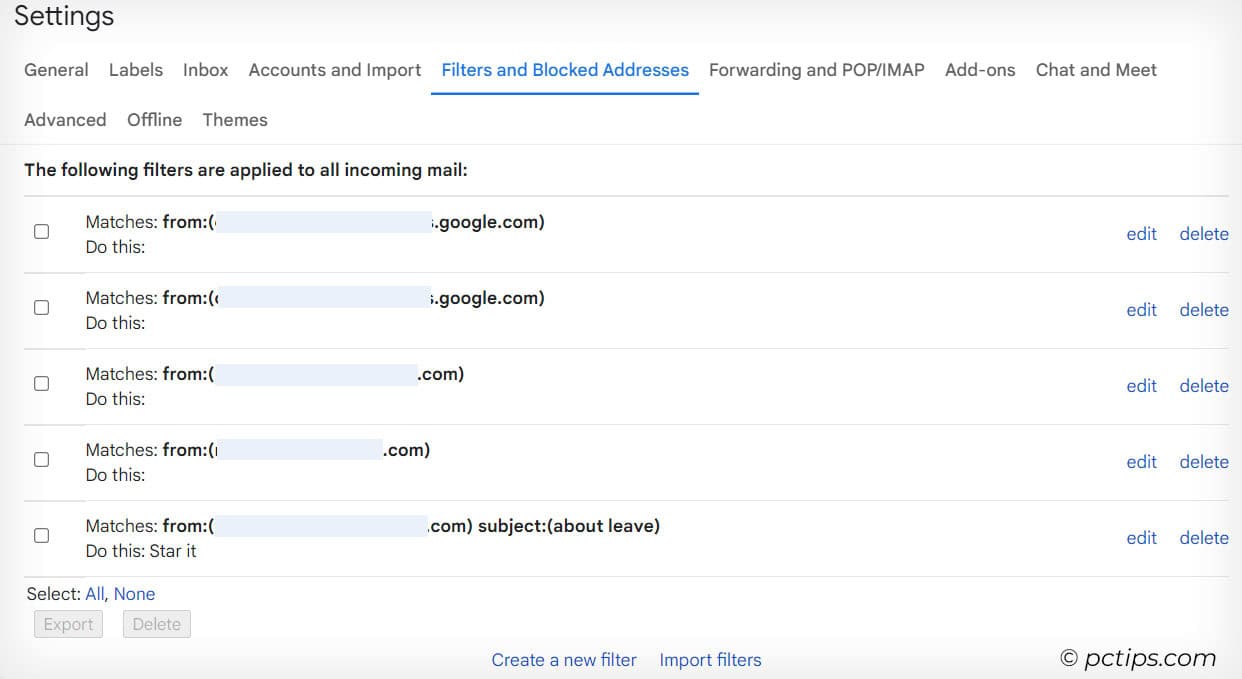Screen dimensions: 1242x679
Task: Open the Themes tab
Action: 234,119
